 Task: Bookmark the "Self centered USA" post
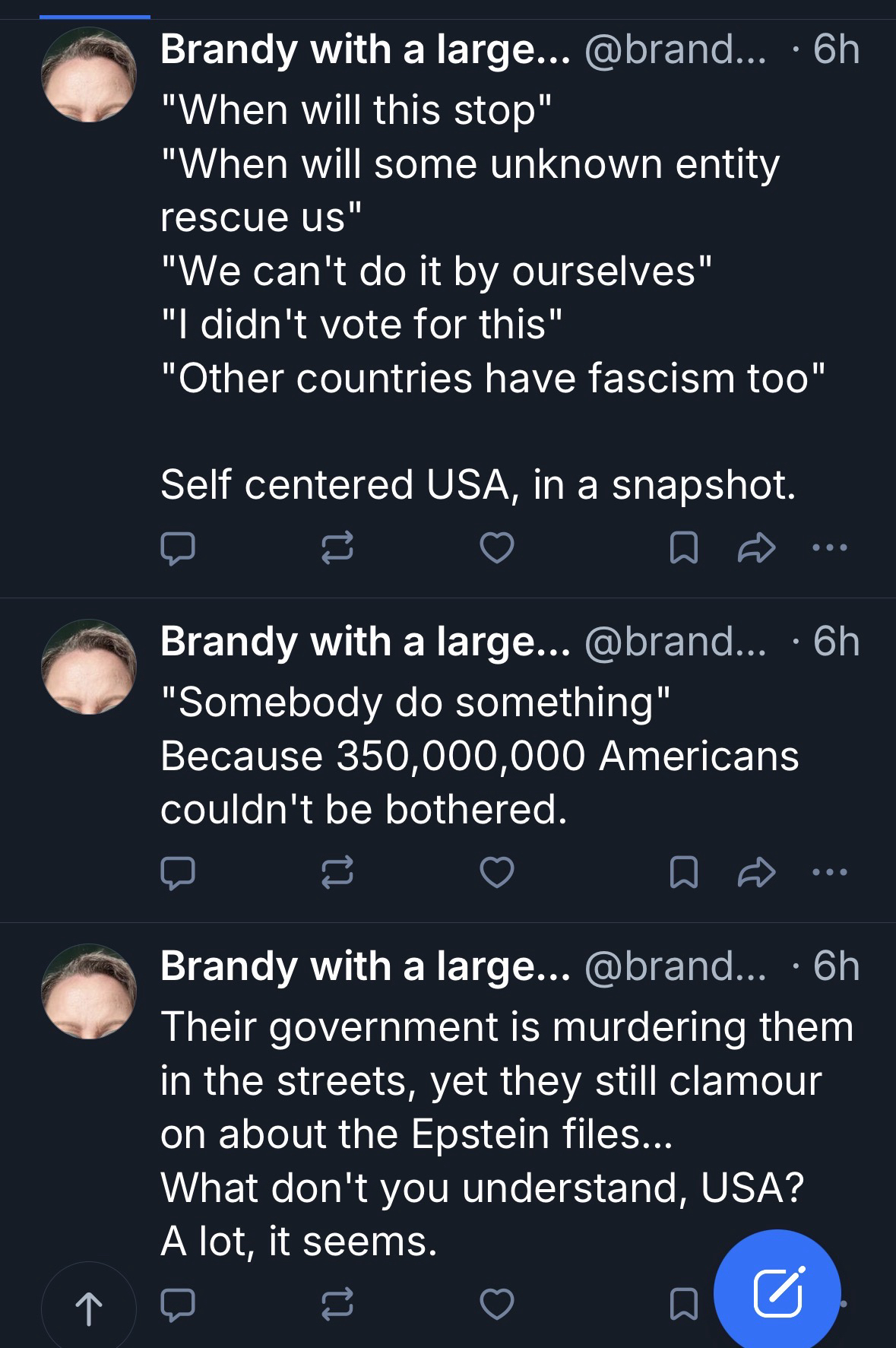coord(683,547)
